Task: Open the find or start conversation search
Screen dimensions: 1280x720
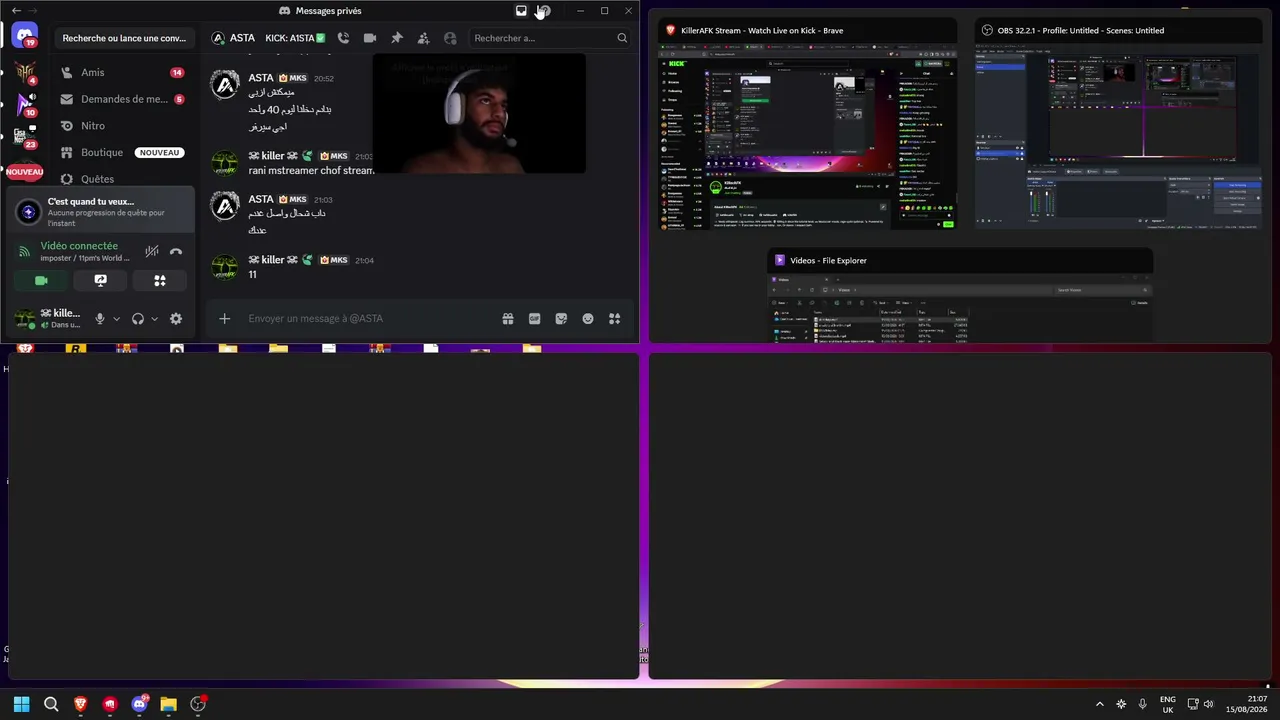Action: point(124,38)
